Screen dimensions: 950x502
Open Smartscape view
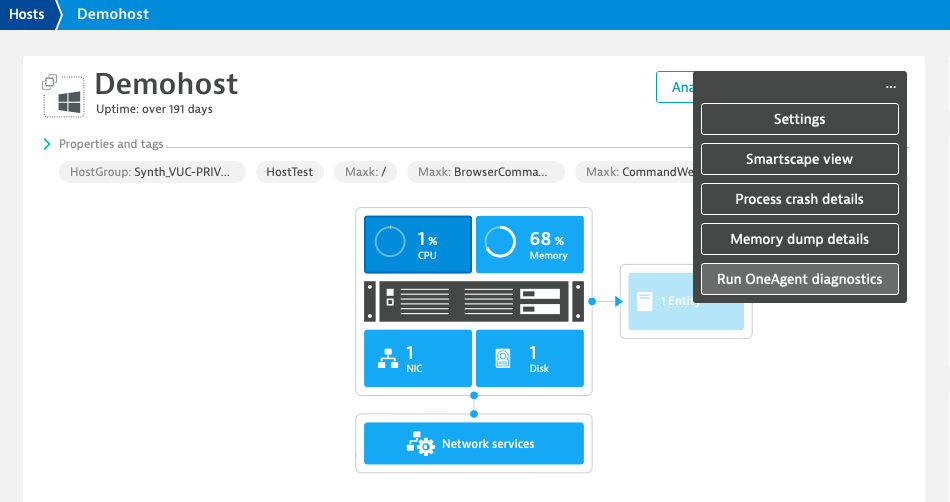click(799, 159)
